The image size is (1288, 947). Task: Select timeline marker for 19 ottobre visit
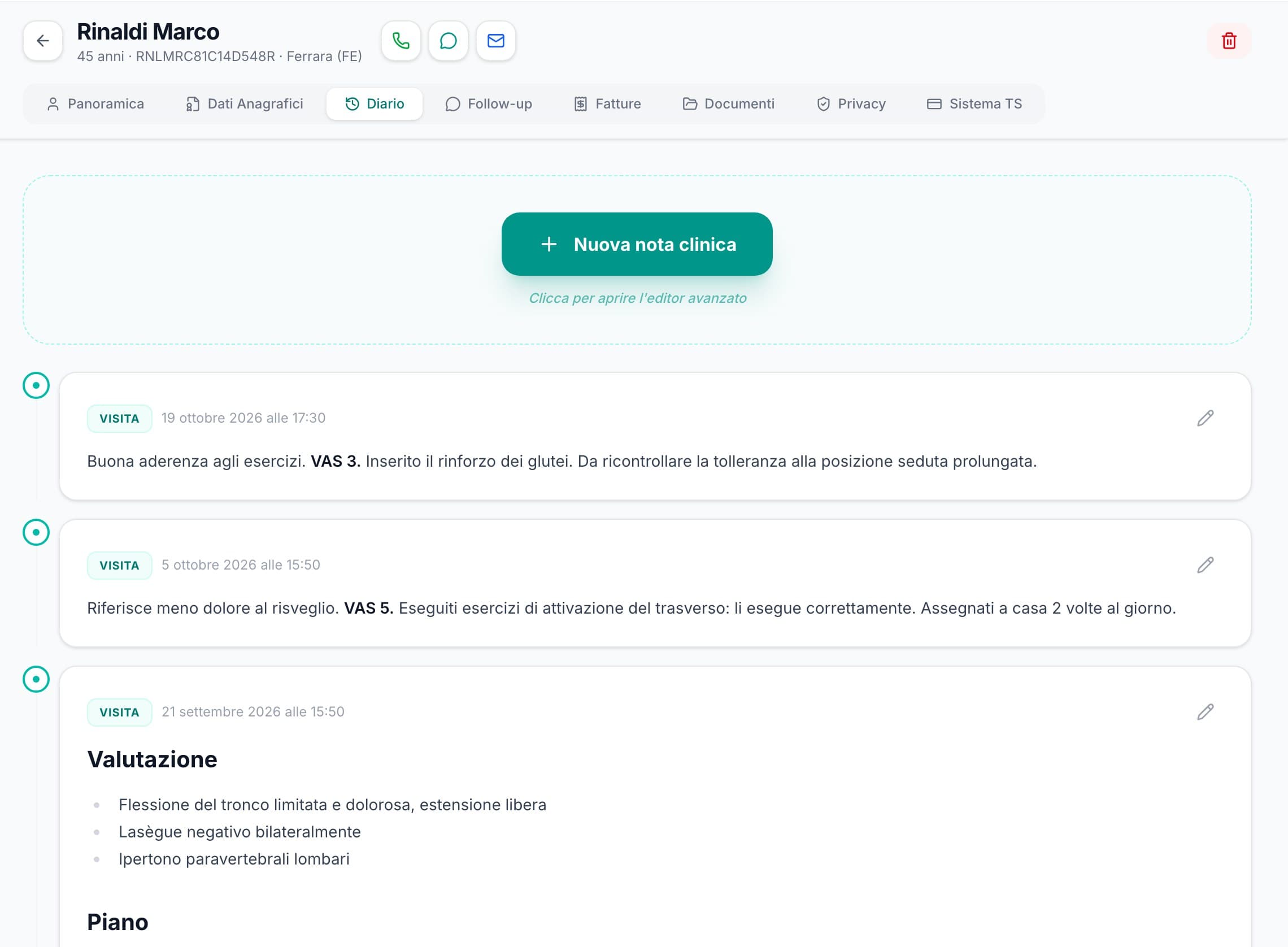(36, 385)
